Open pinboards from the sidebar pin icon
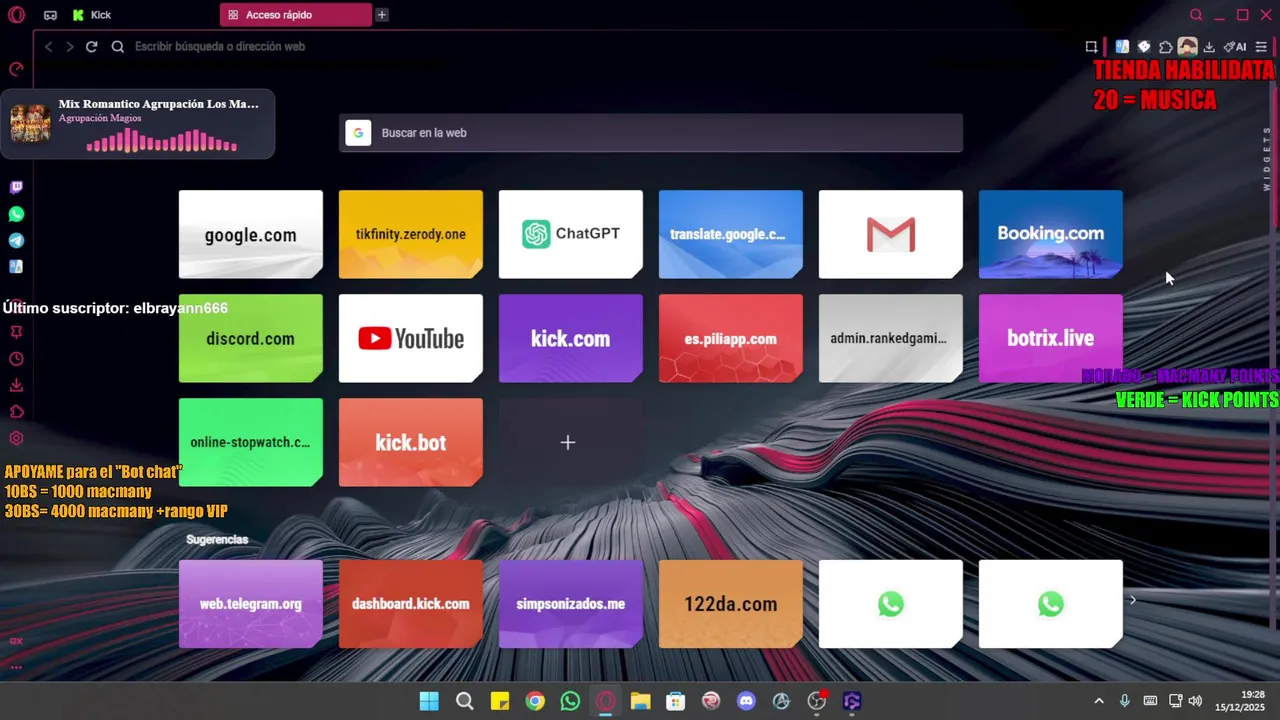The width and height of the screenshot is (1280, 720). tap(16, 332)
